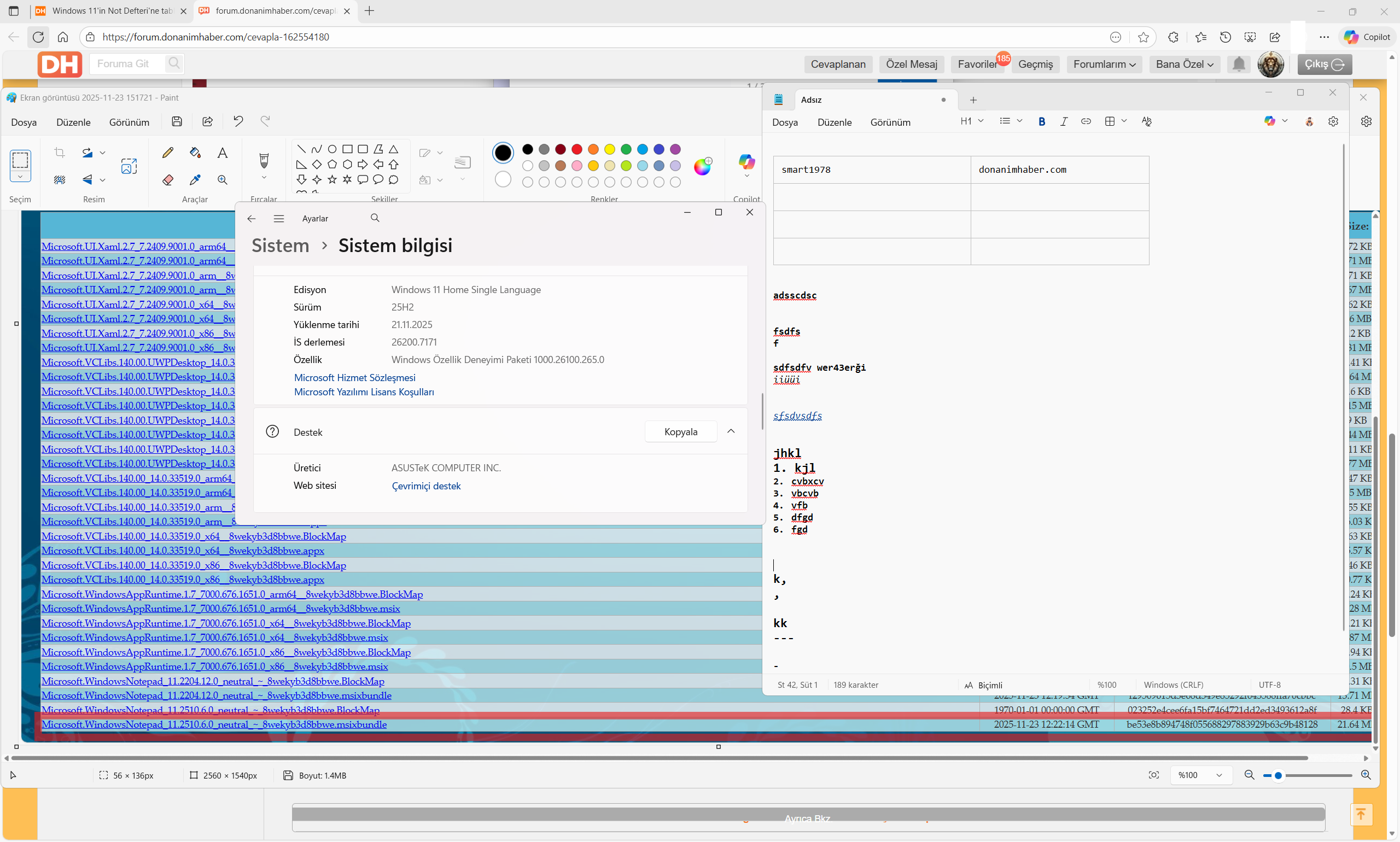Toggle the Settings hamburger navigation menu
This screenshot has width=1400, height=842.
tap(279, 219)
